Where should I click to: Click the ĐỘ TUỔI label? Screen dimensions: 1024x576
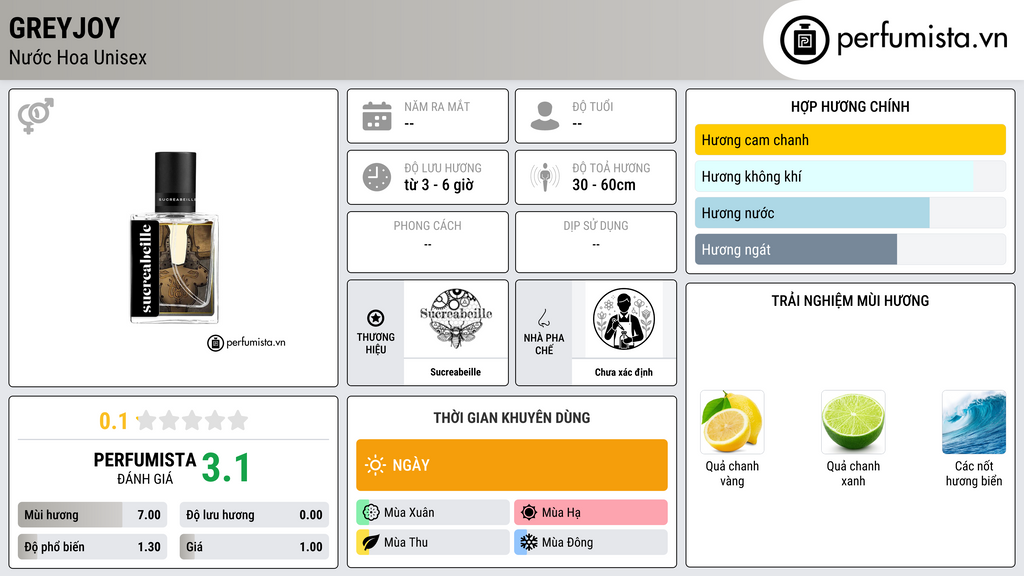[x=593, y=106]
